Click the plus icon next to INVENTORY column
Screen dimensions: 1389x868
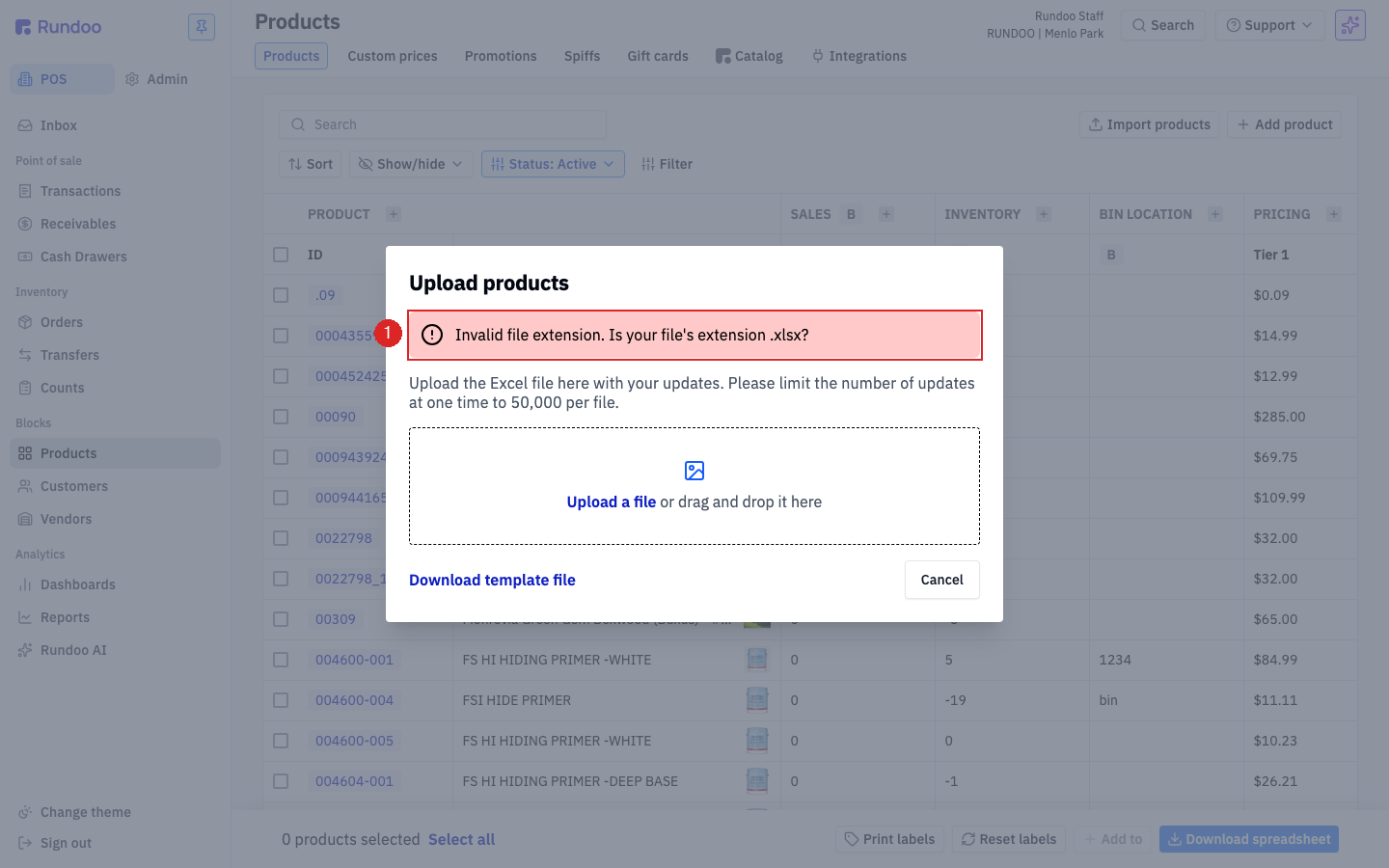[1044, 214]
